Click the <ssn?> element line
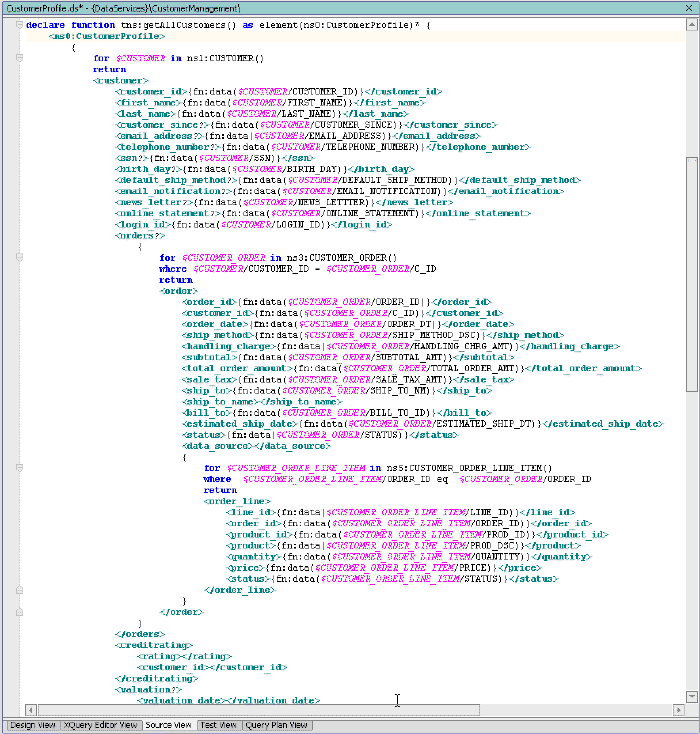The width and height of the screenshot is (700, 734). coord(215,158)
